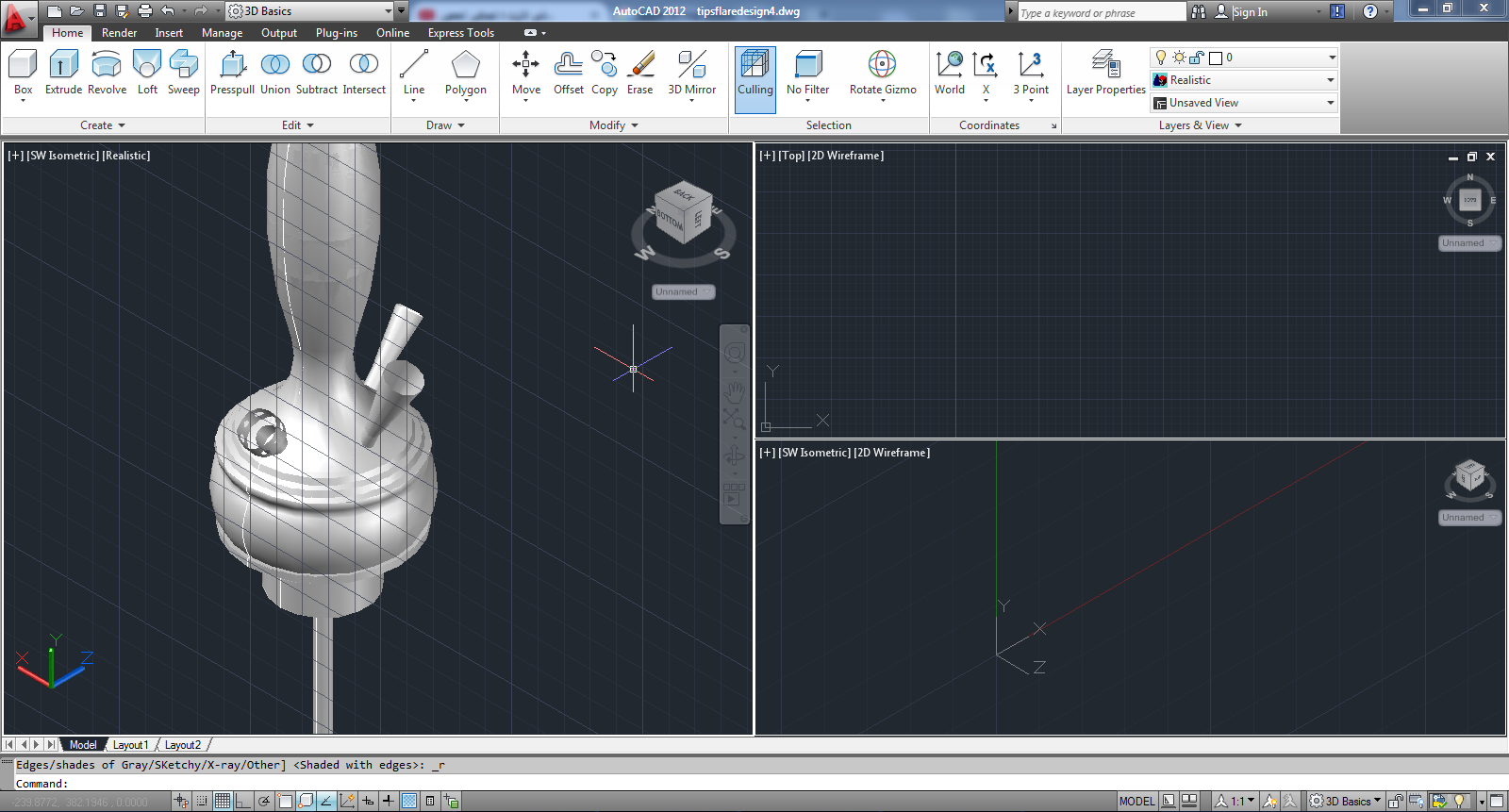Choose the Subtract boolean tool
The width and height of the screenshot is (1509, 812).
tap(316, 74)
